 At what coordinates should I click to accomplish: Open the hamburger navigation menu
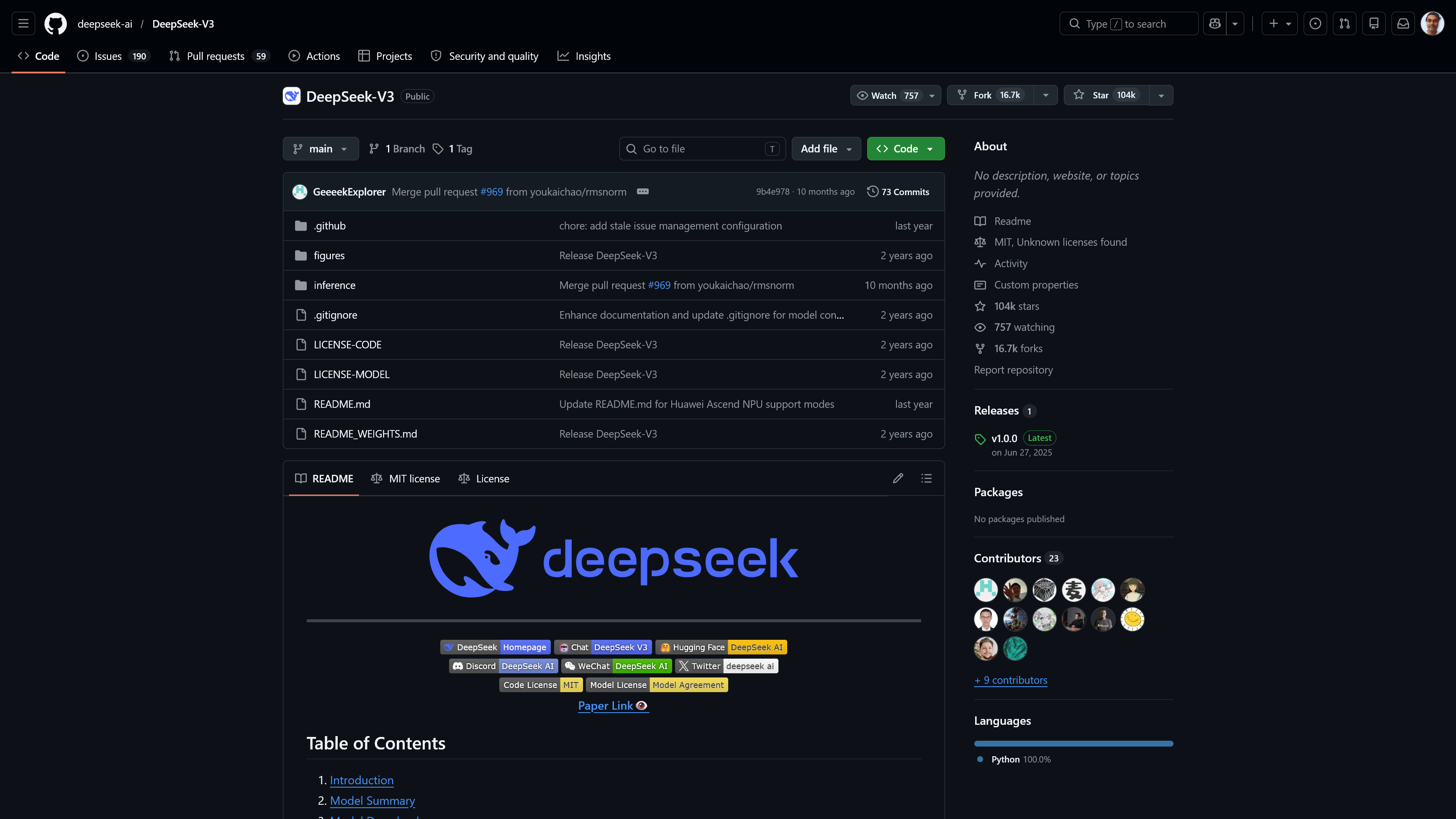click(23, 24)
